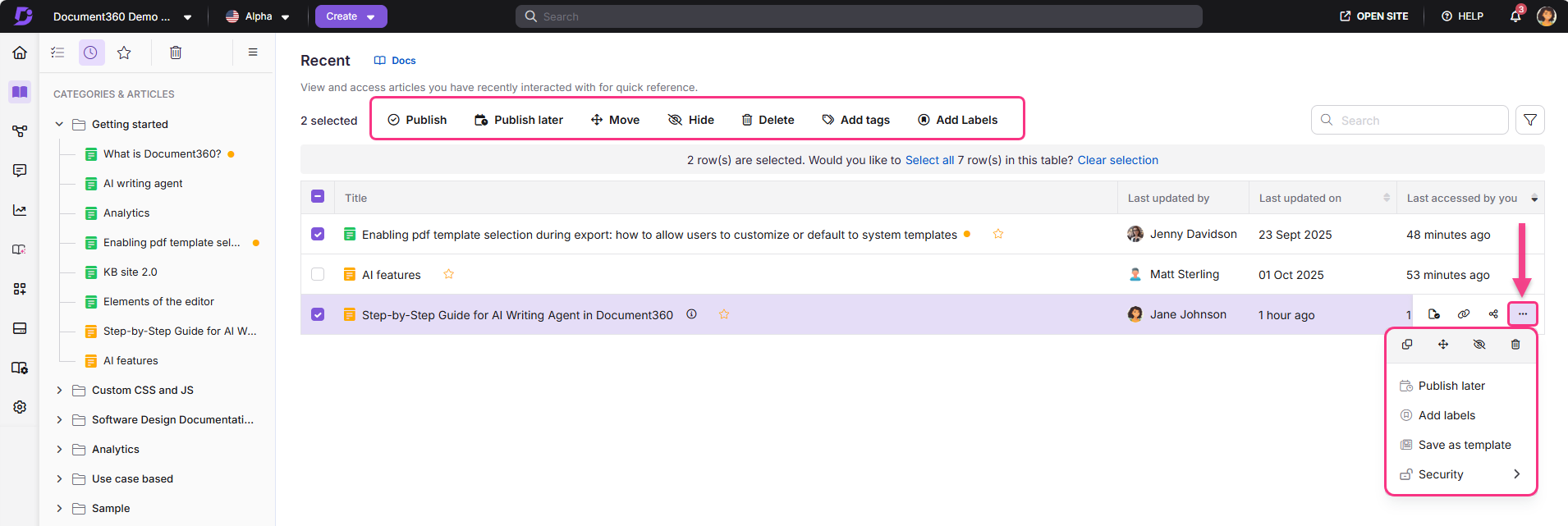Open the Home icon in left rail
Viewport: 1568px width, 526px height.
pos(20,53)
